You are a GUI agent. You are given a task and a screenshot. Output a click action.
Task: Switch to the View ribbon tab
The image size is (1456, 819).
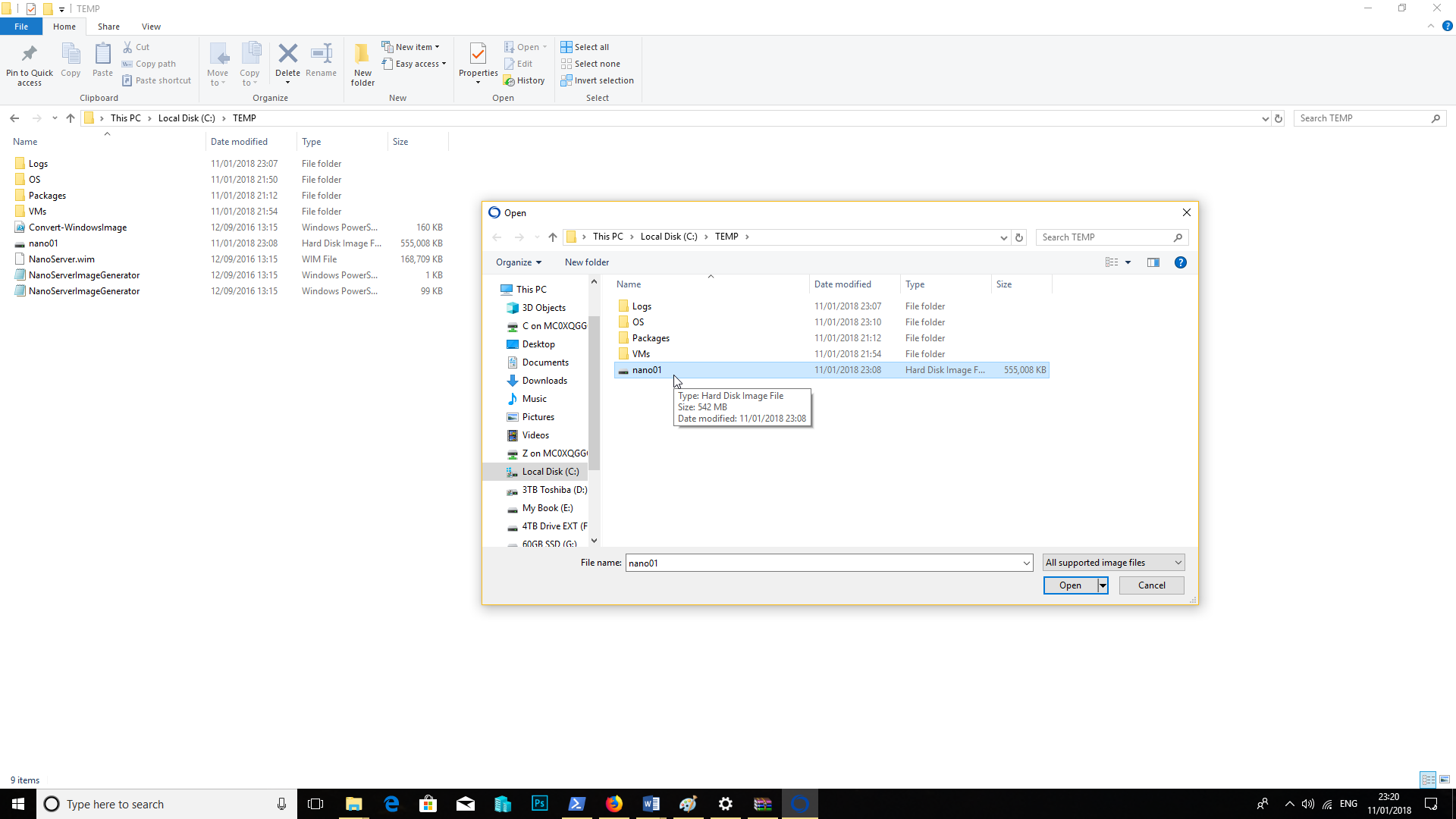point(151,27)
